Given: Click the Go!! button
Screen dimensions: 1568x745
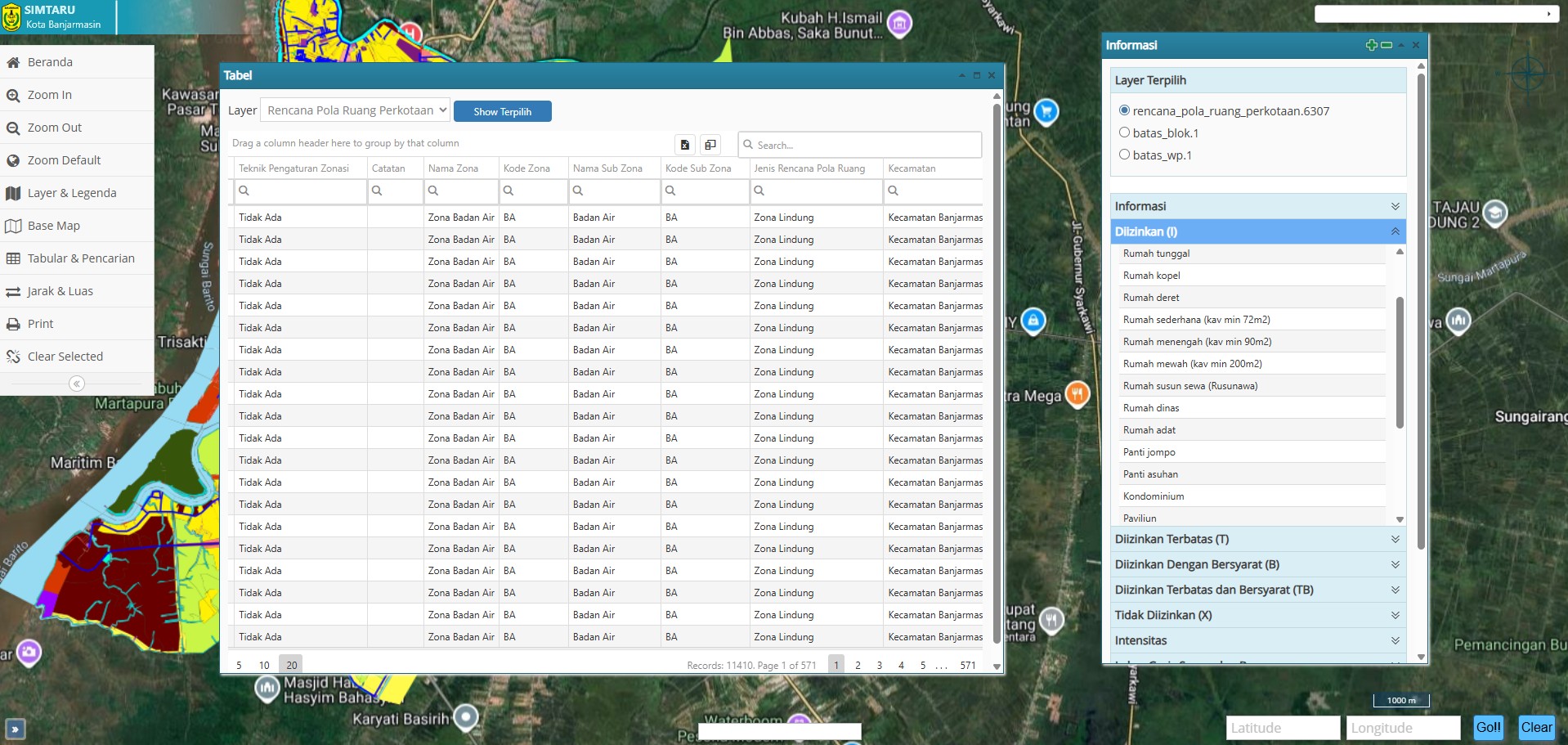Looking at the screenshot, I should click(x=1488, y=727).
